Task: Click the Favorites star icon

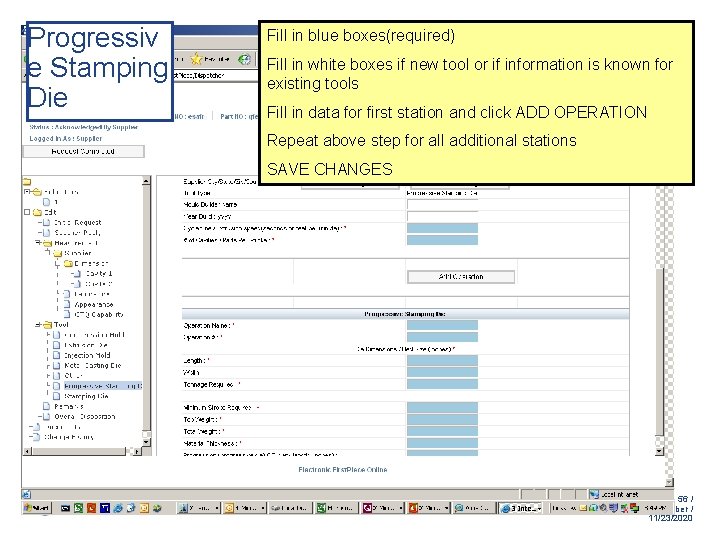Action: tap(197, 58)
